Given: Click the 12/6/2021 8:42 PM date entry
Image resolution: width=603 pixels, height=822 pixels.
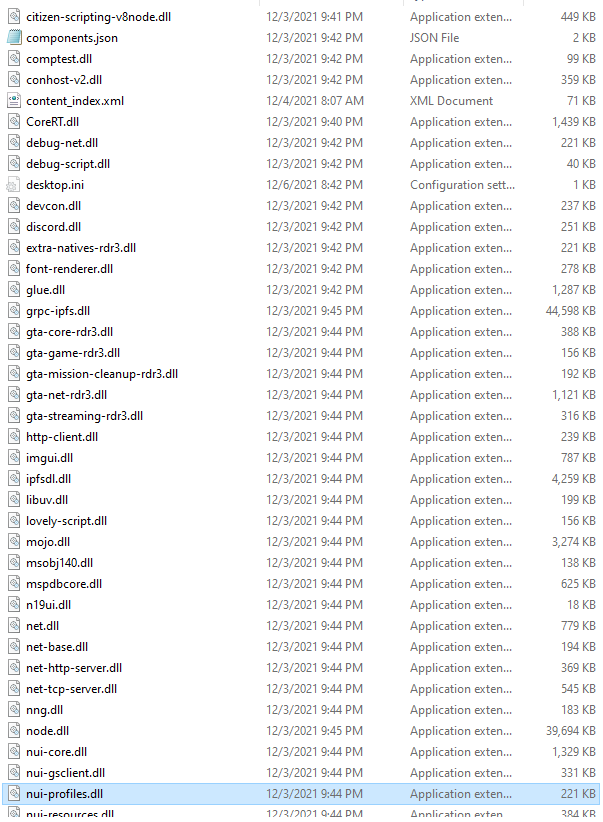Looking at the screenshot, I should (315, 185).
